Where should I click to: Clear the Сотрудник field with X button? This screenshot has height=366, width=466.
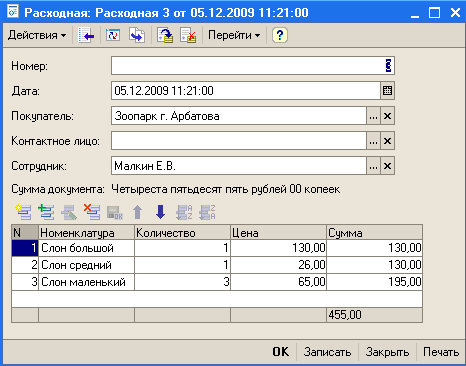387,166
